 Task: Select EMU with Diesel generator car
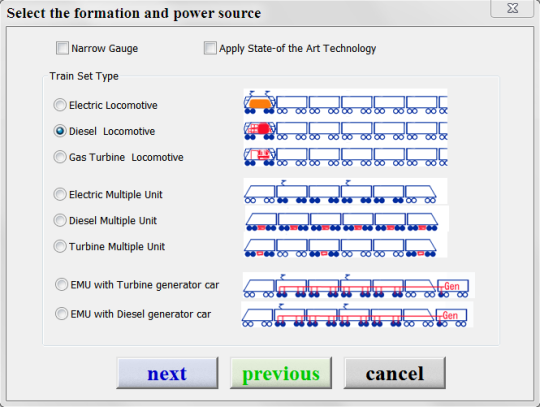61,314
